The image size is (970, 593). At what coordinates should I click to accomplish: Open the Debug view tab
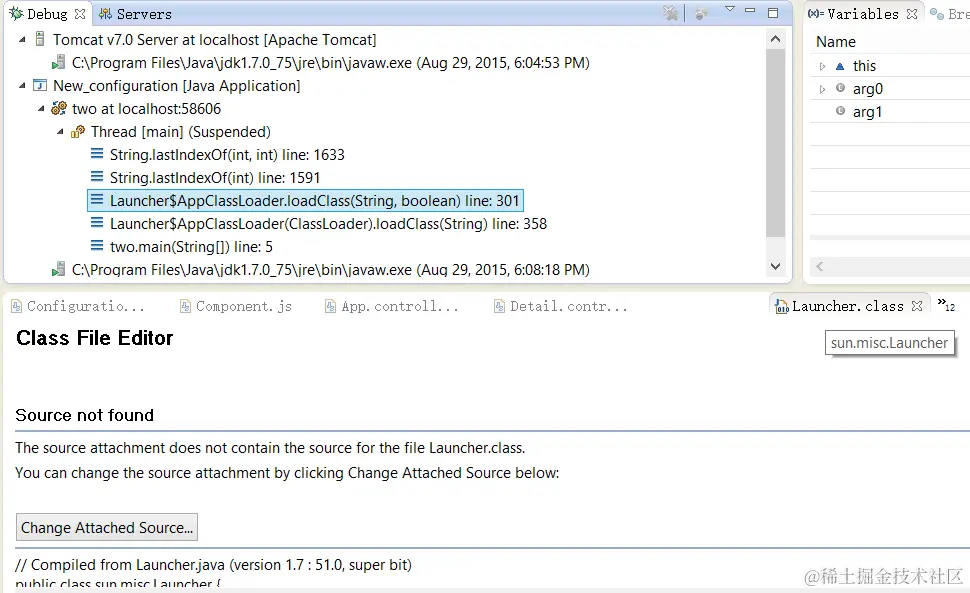coord(47,14)
